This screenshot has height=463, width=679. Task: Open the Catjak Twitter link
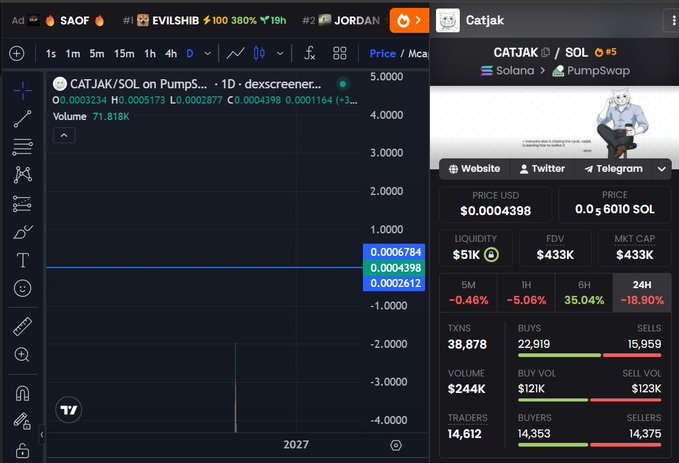click(542, 168)
